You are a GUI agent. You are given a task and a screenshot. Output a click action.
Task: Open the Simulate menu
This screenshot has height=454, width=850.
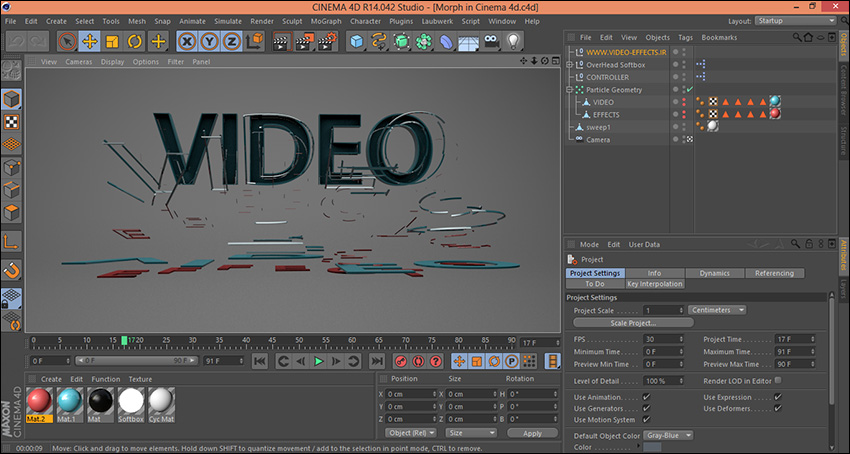[x=228, y=21]
